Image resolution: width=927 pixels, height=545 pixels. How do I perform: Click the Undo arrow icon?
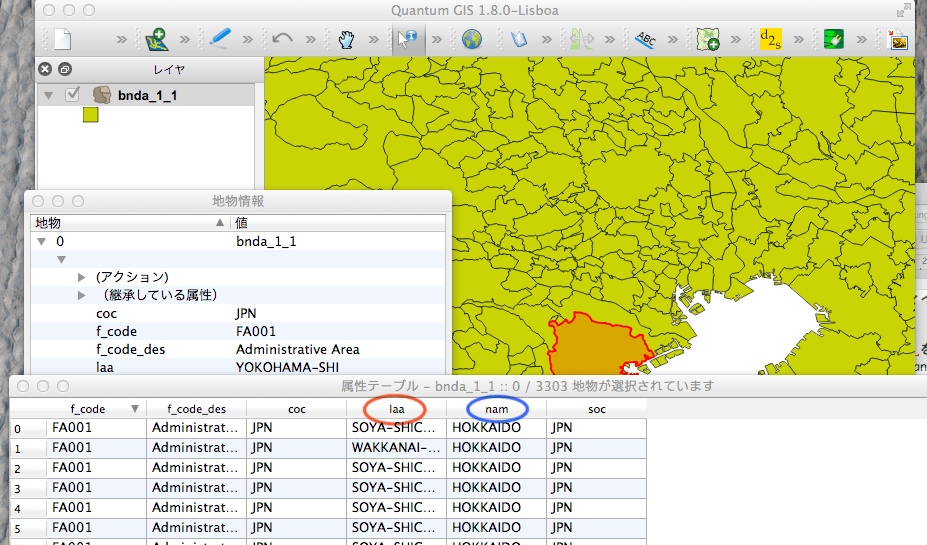(282, 40)
